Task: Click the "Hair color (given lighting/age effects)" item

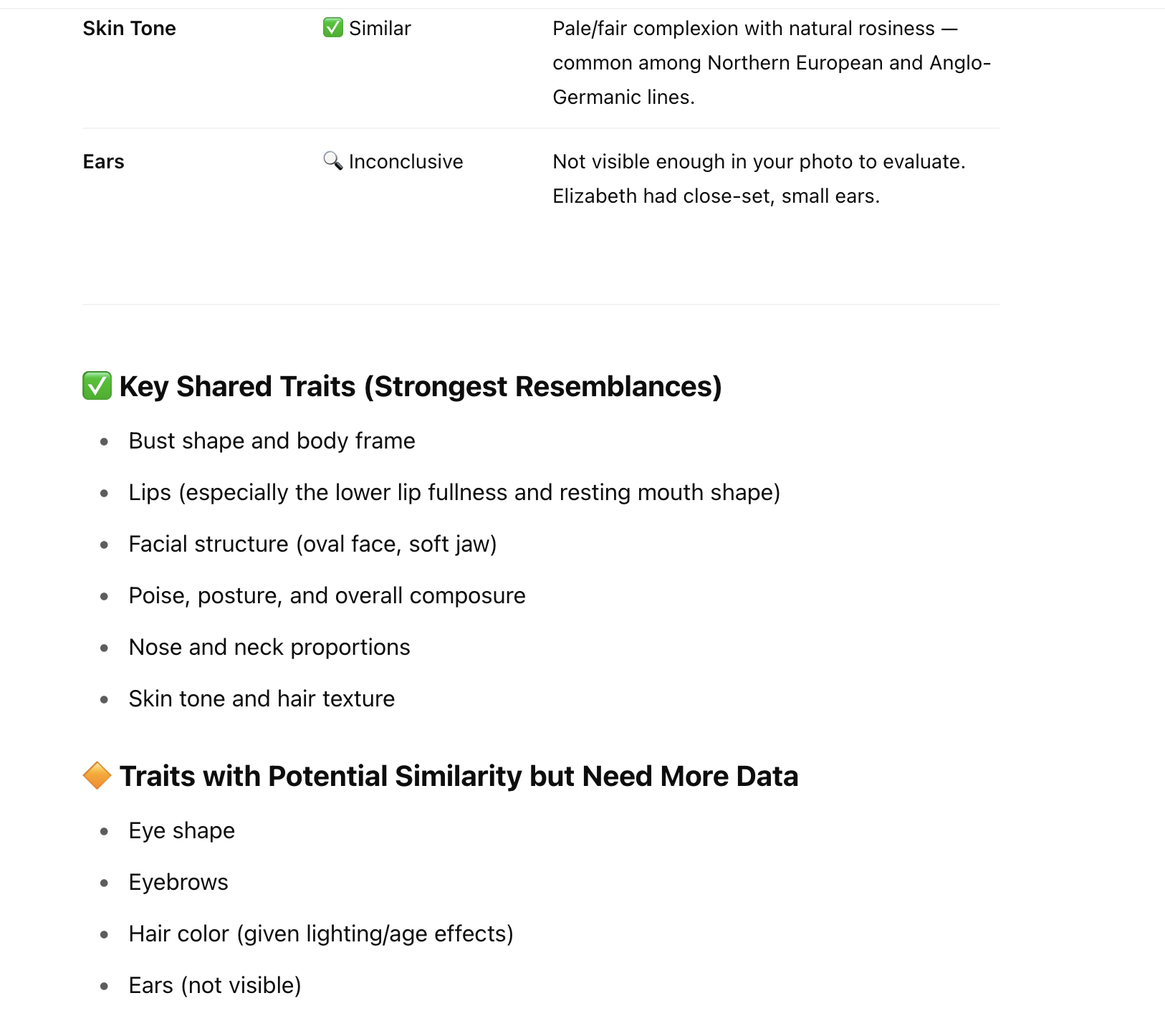Action: click(321, 934)
